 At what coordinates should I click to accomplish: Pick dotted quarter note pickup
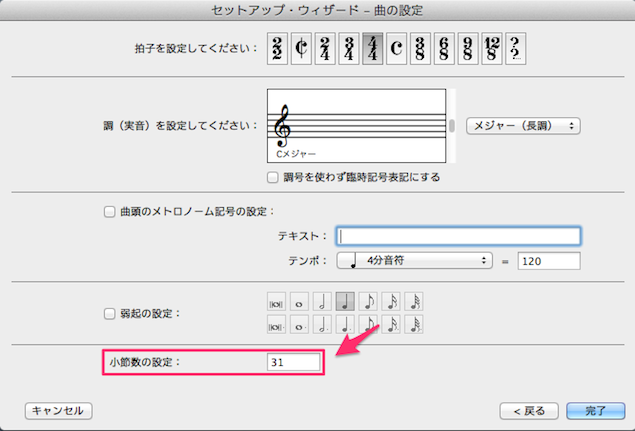pyautogui.click(x=345, y=325)
